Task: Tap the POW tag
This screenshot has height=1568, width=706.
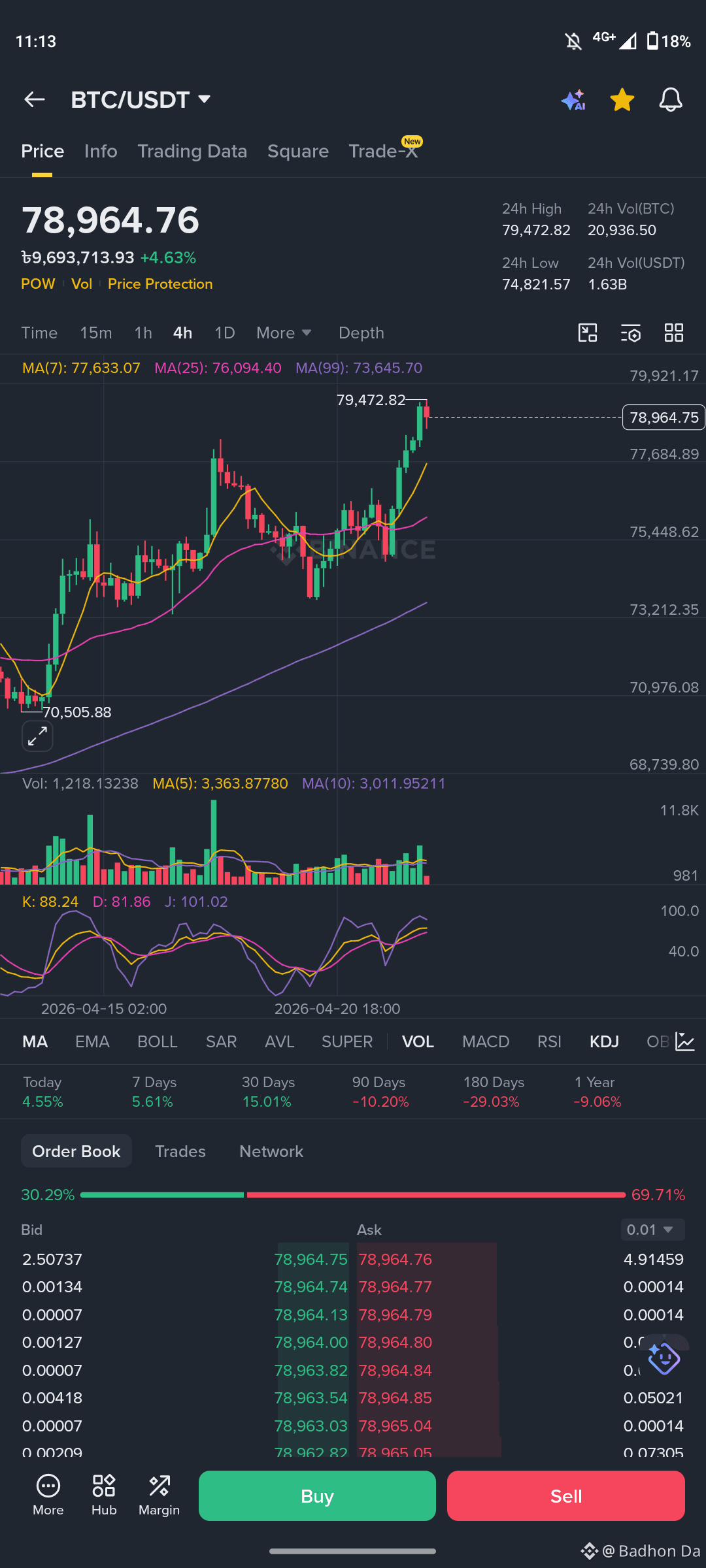Action: point(38,284)
